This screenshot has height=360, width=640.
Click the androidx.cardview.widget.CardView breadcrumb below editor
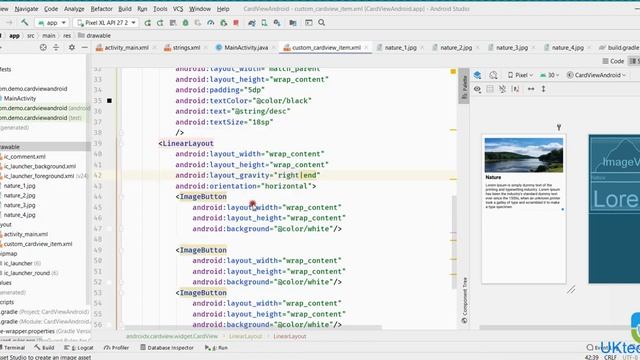[x=172, y=336]
